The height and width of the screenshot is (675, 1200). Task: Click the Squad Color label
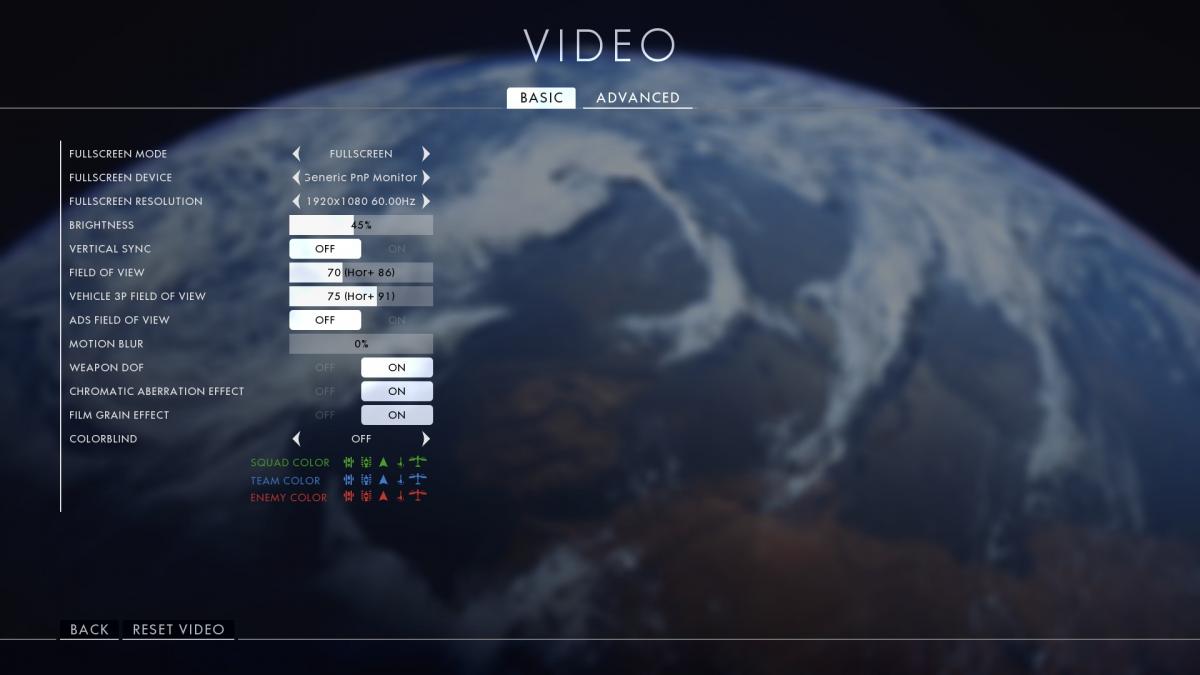[290, 463]
